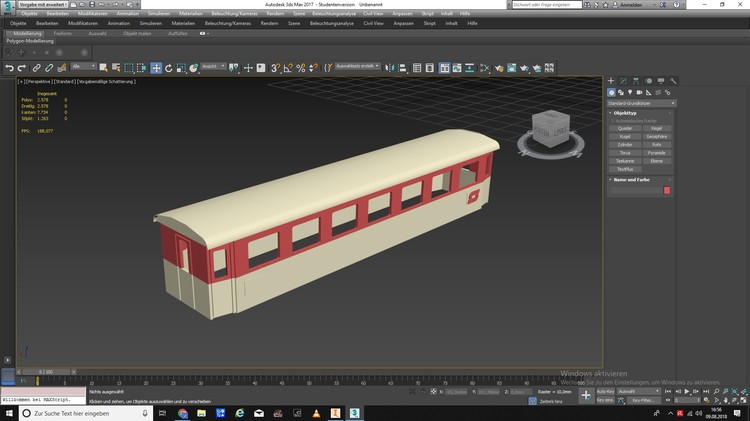Open the Utilities wrench panel
This screenshot has height=421, width=750.
point(674,81)
